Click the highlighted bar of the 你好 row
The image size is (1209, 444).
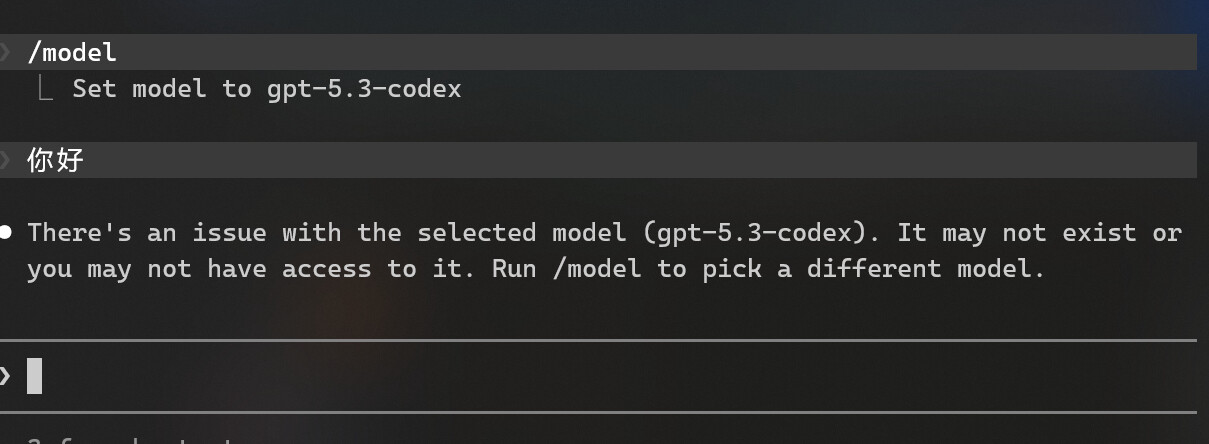[598, 160]
